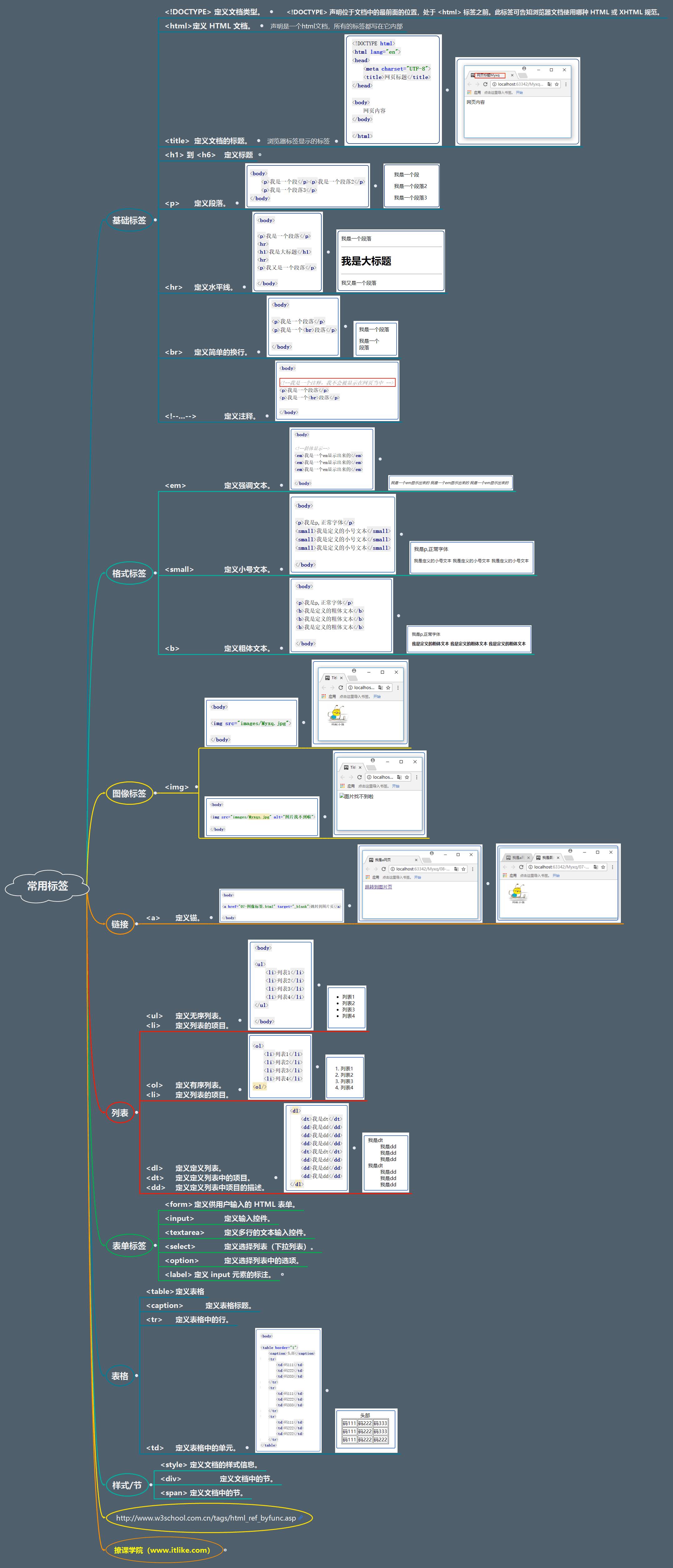Click the '<tr> 定义表格中的行。' topic
The width and height of the screenshot is (673, 1568).
click(x=189, y=1320)
